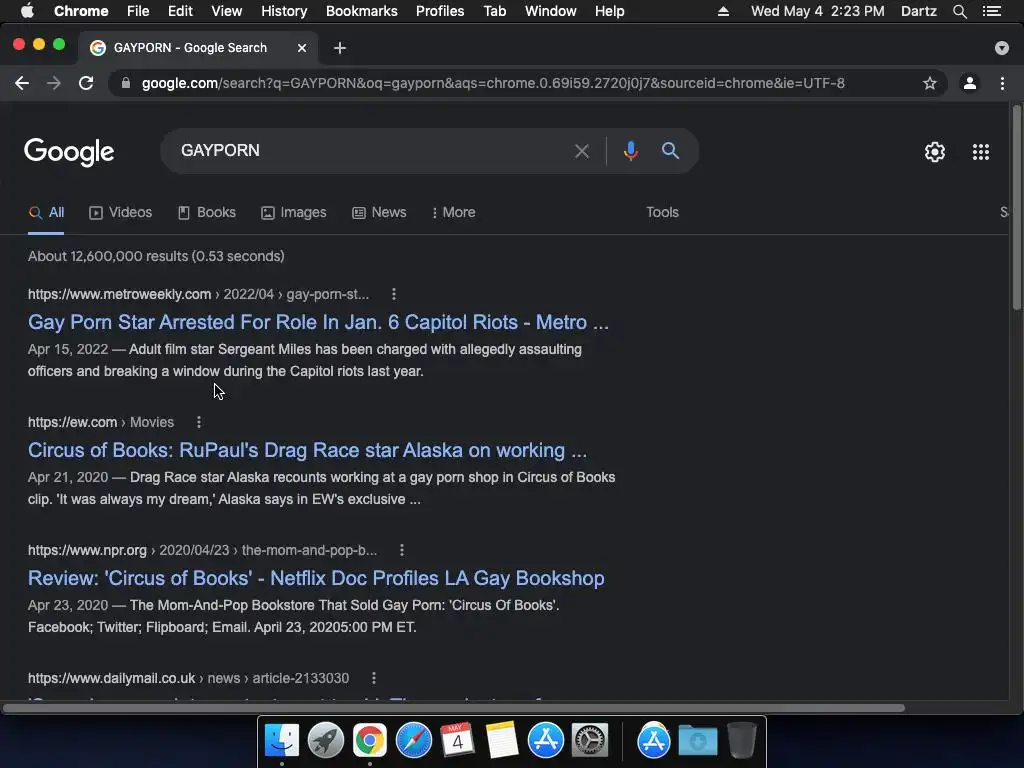Open the File menu
The height and width of the screenshot is (768, 1024).
coord(138,11)
